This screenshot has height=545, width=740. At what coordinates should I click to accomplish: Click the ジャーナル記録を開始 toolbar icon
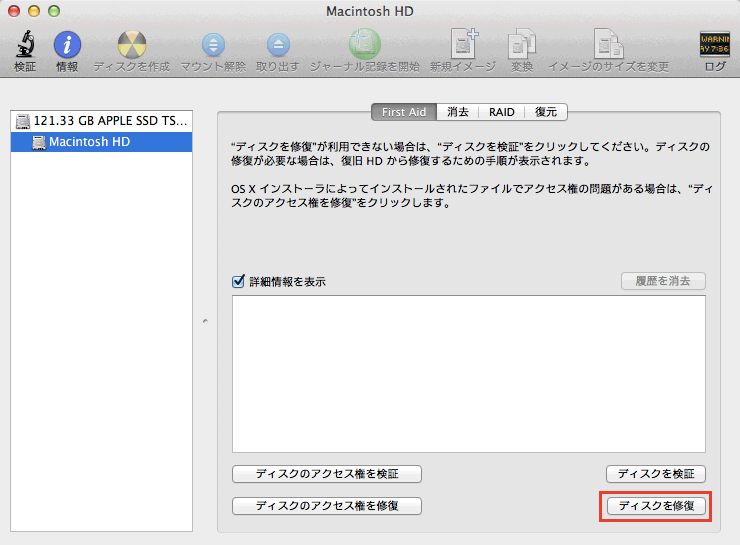[x=364, y=43]
